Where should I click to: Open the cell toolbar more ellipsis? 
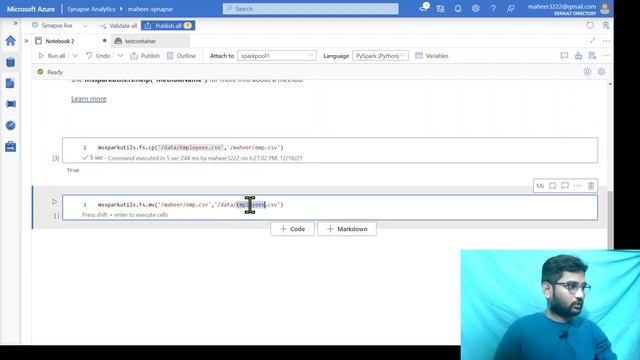[x=577, y=186]
